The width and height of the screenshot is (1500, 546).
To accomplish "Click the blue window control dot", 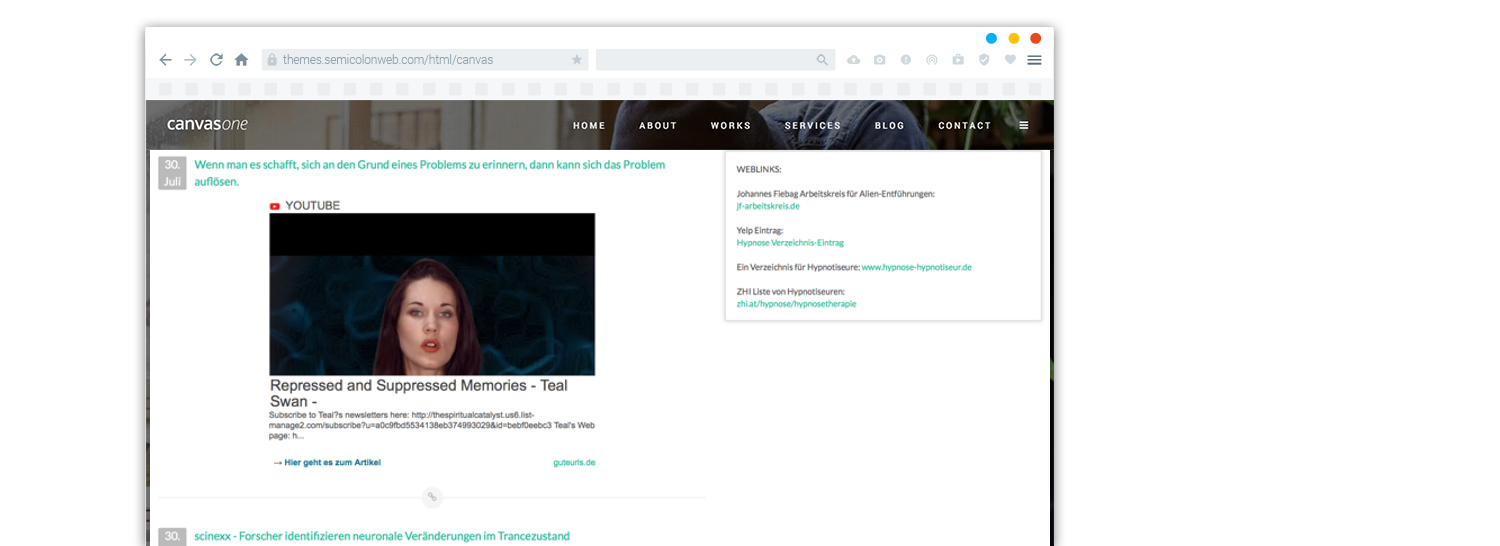I will 991,38.
